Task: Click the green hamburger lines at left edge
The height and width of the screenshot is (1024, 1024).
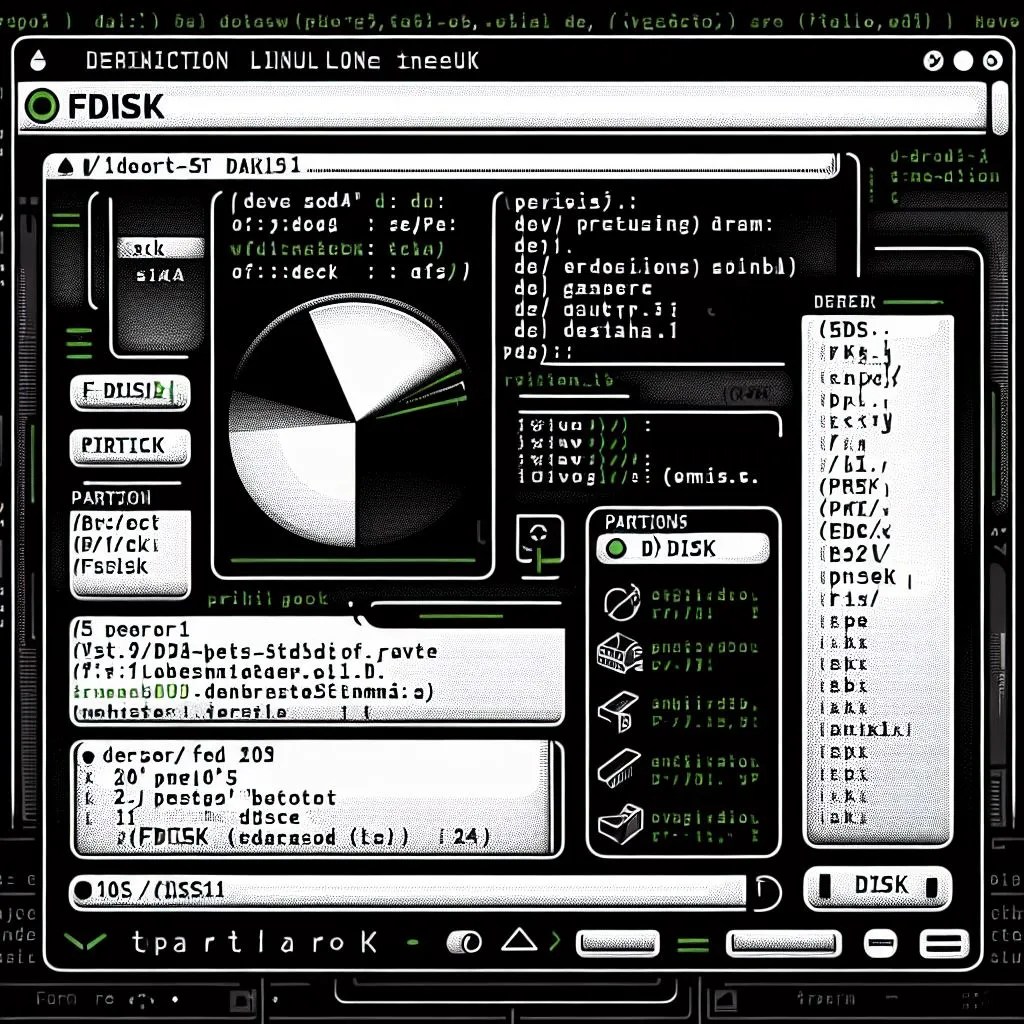Action: pyautogui.click(x=79, y=344)
